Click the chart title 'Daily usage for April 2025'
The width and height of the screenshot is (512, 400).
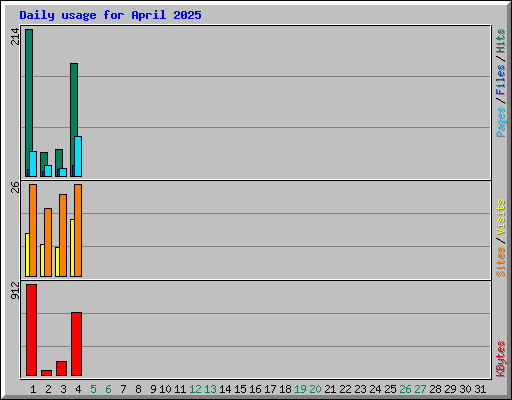tap(110, 15)
